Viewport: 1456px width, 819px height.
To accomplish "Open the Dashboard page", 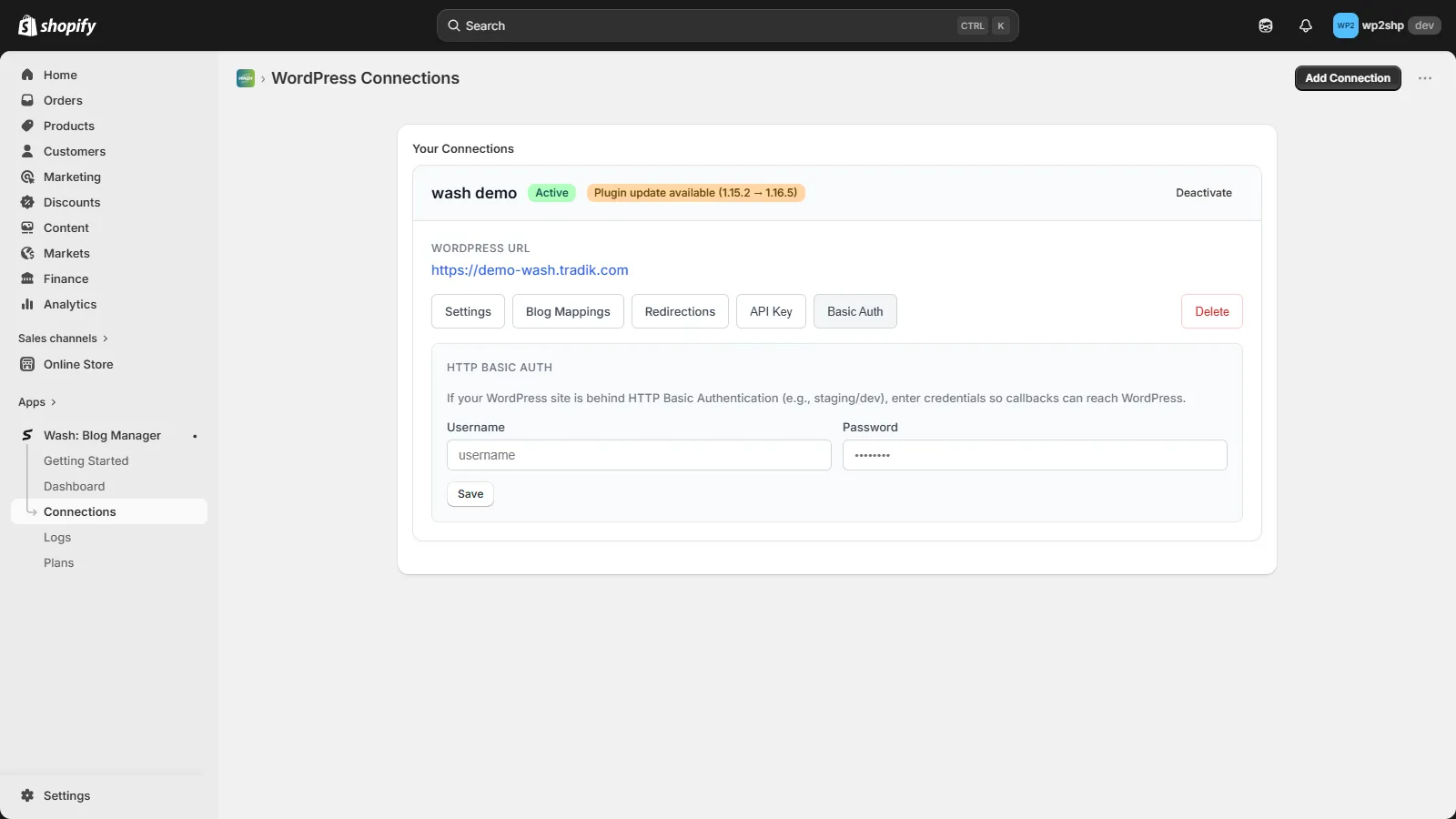I will tap(75, 486).
